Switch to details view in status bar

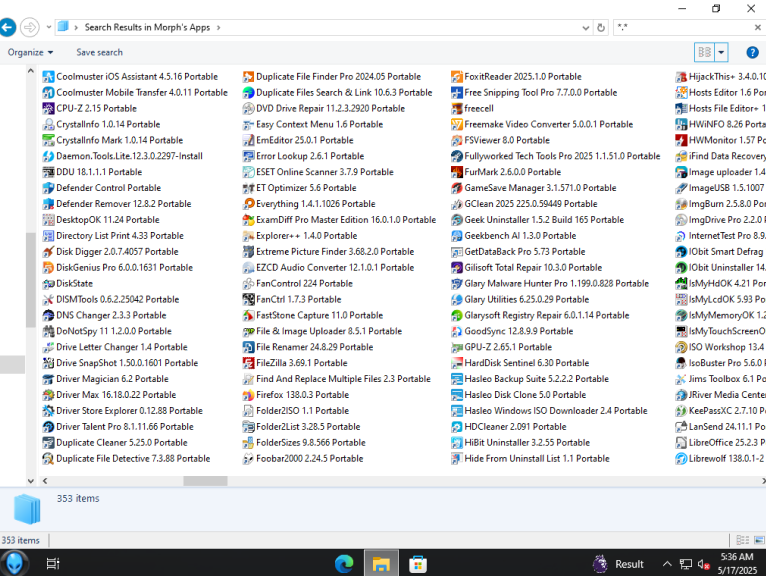743,540
